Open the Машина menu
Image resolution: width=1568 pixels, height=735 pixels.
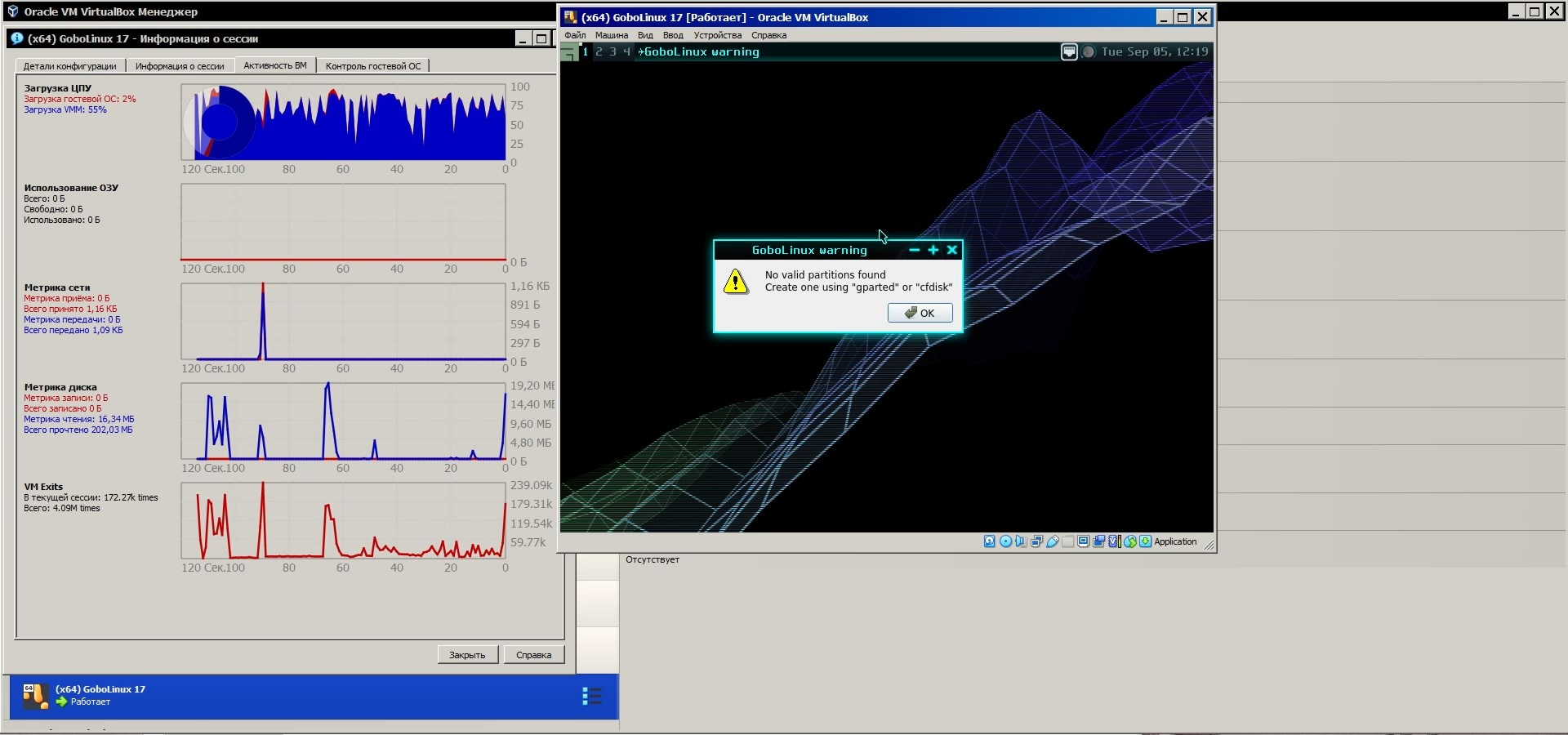coord(611,35)
